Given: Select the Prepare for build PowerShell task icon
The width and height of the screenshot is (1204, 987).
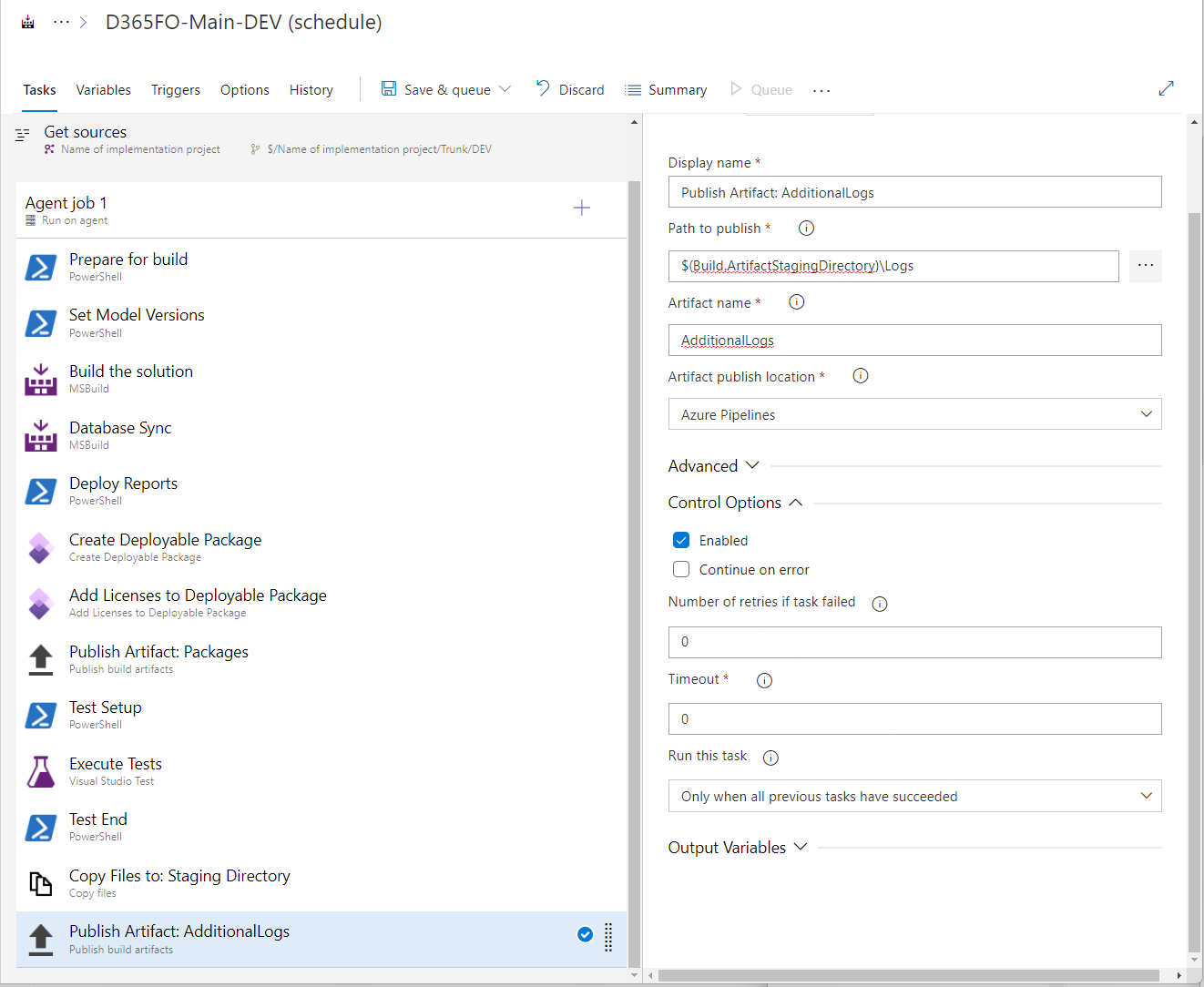Looking at the screenshot, I should (x=40, y=267).
